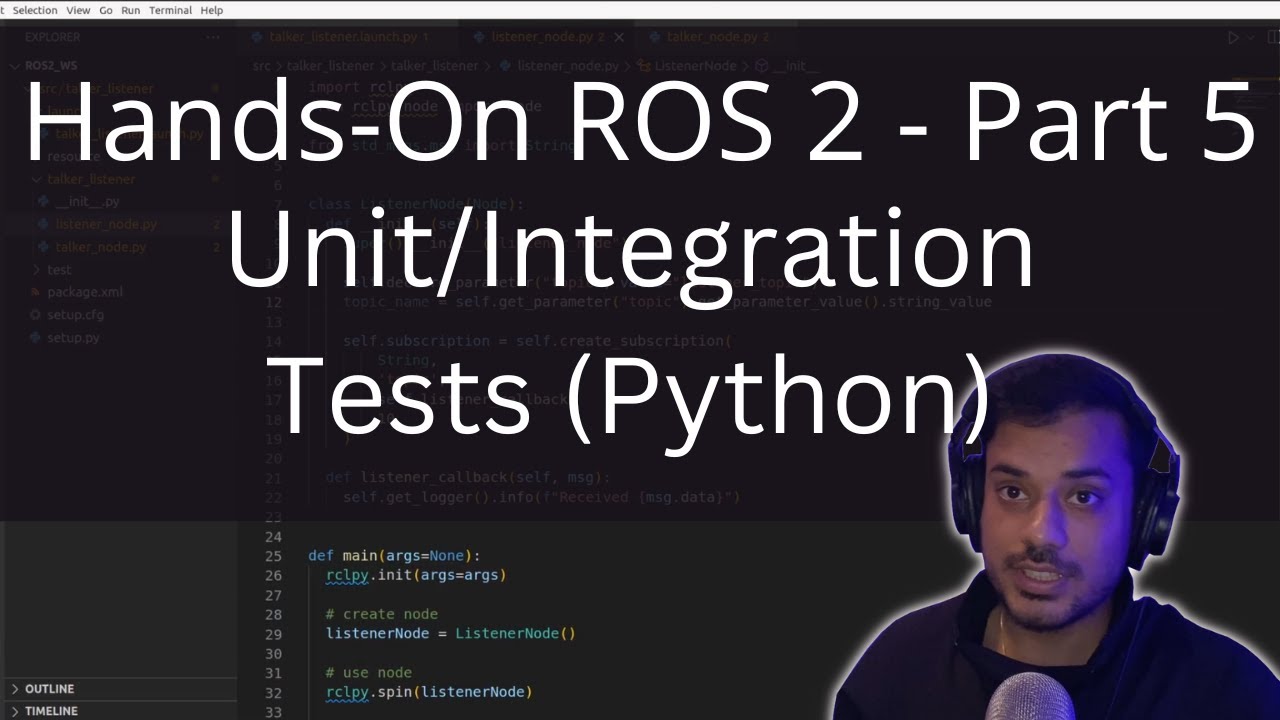Select talker_node.py in the Explorer

(x=101, y=247)
